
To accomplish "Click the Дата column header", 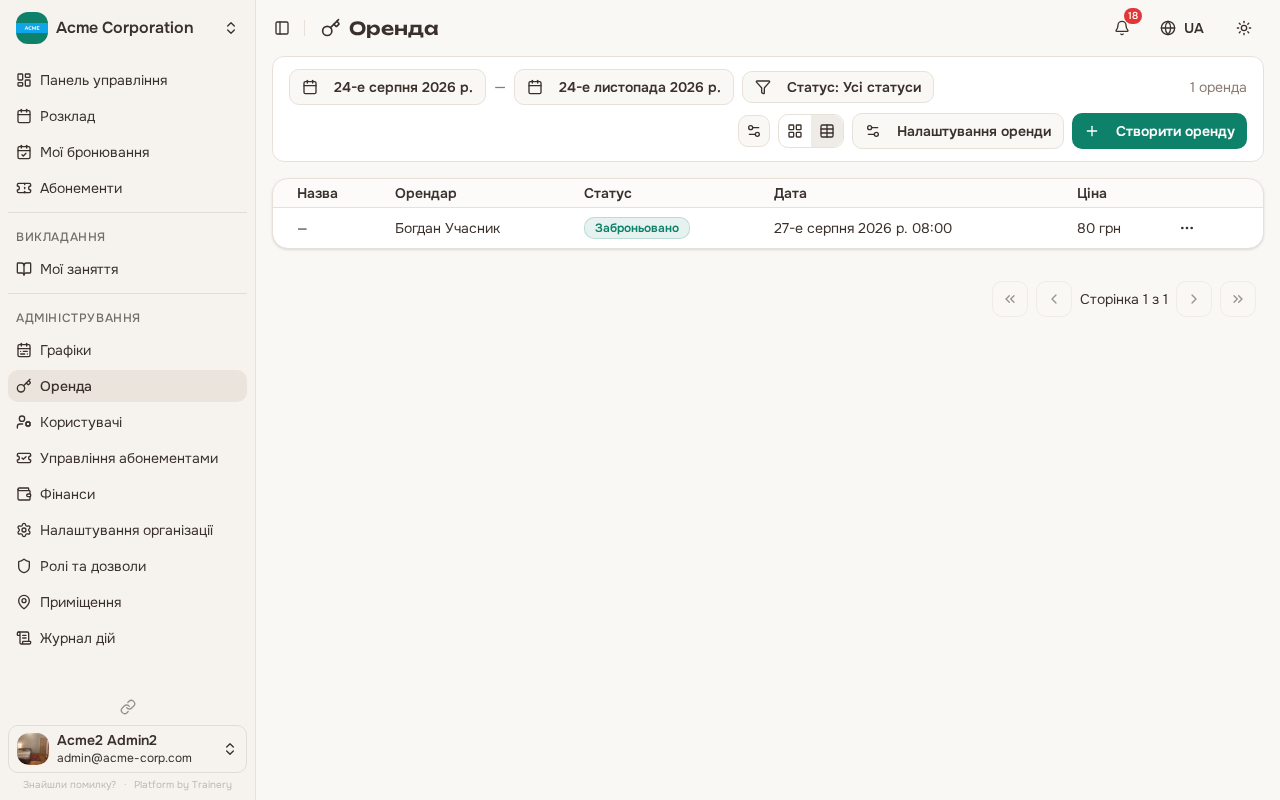I will coord(790,193).
